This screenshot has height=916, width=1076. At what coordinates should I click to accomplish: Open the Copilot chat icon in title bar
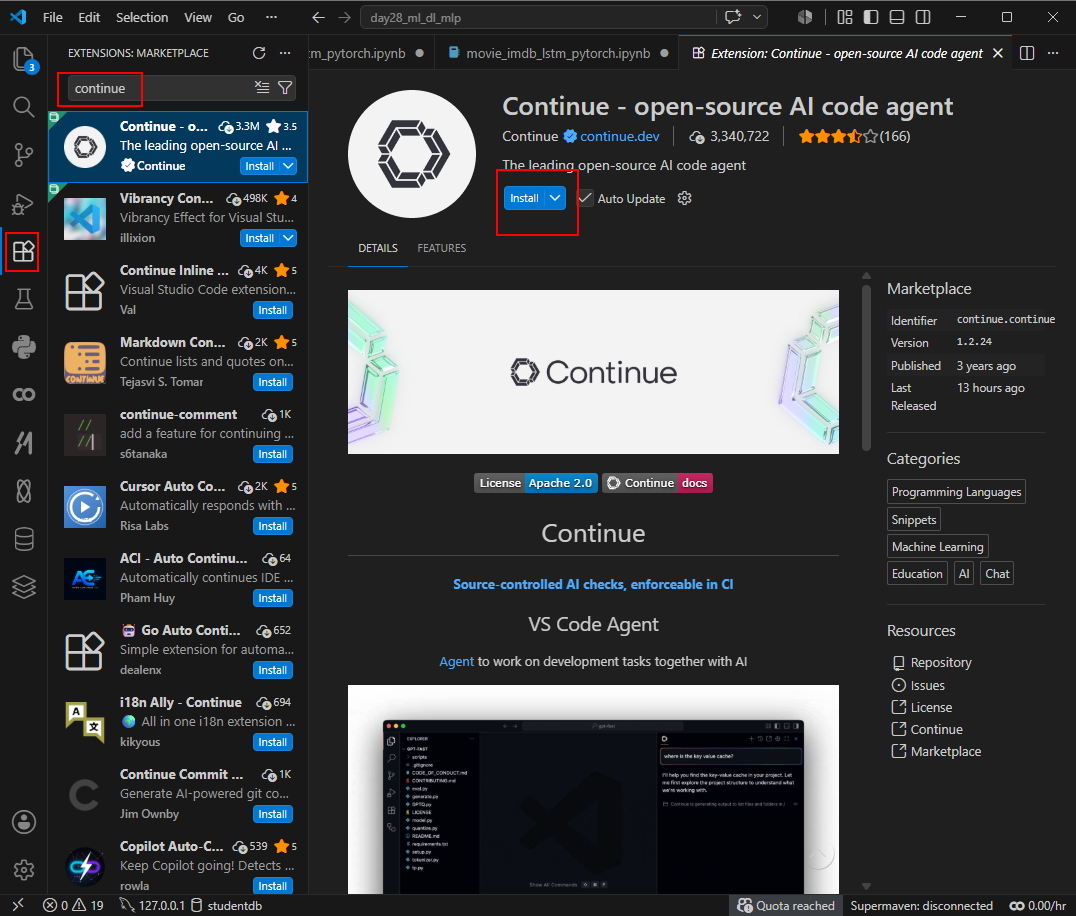pyautogui.click(x=733, y=17)
